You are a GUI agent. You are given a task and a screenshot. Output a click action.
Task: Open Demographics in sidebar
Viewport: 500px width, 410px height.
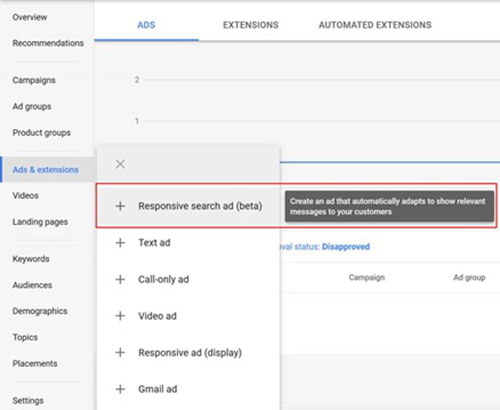point(40,311)
